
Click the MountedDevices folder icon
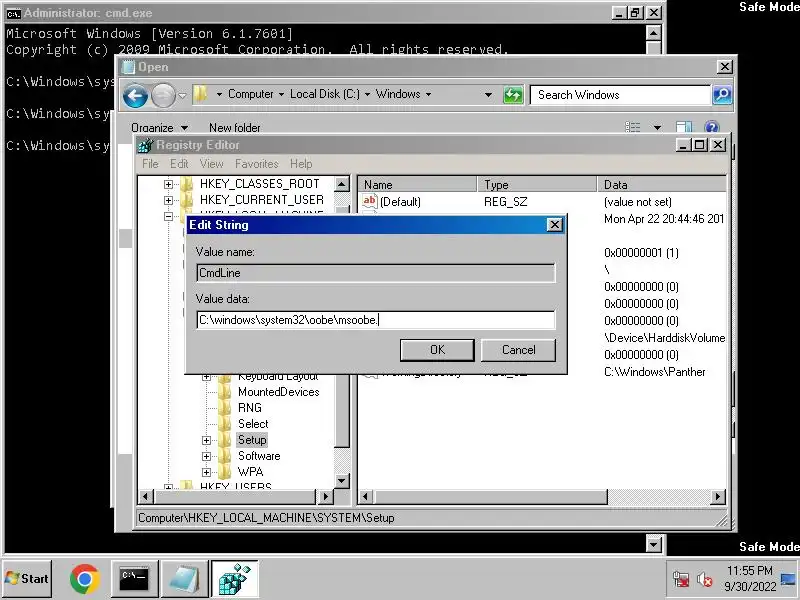click(224, 392)
